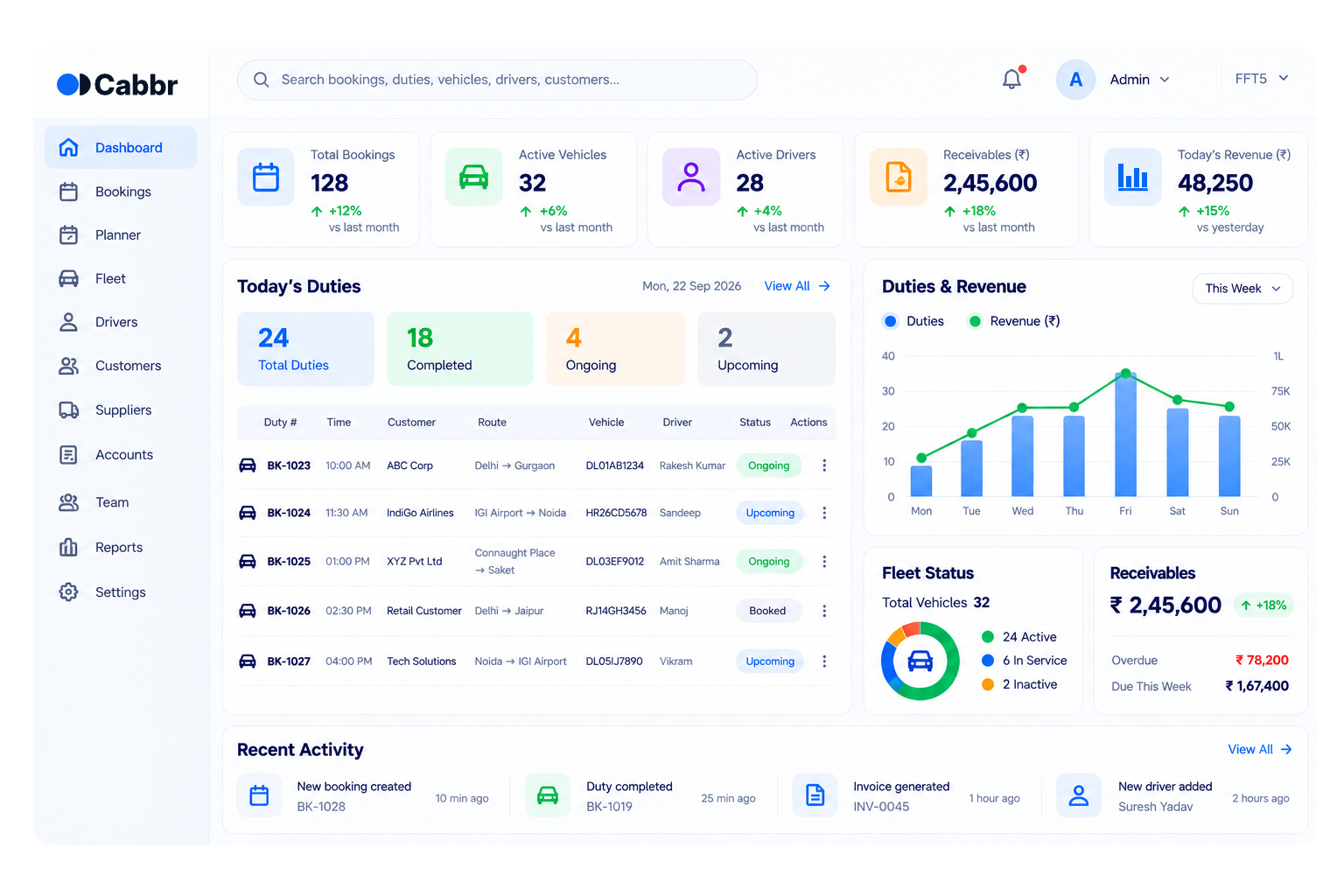Click the New driver added person icon

(1079, 795)
